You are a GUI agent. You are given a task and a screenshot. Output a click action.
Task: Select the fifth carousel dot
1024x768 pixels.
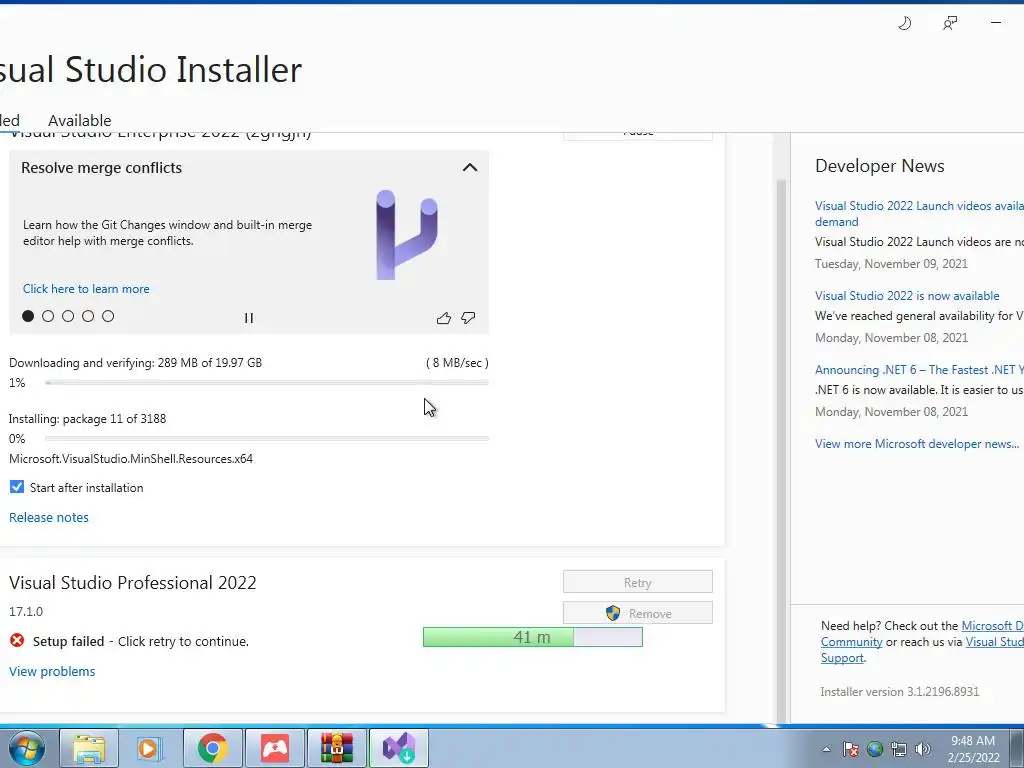[x=108, y=316]
